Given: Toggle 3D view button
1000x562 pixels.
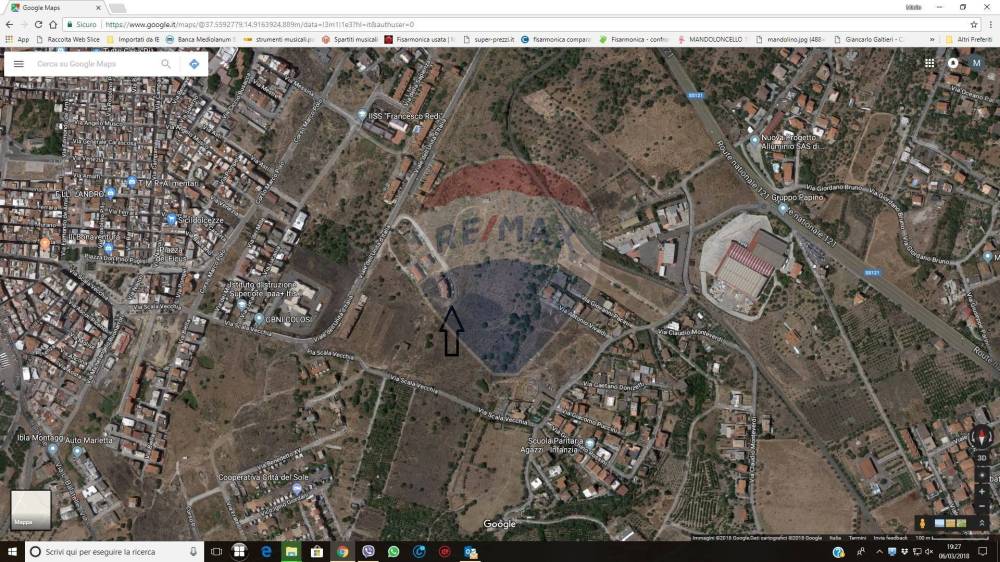Looking at the screenshot, I should (x=982, y=458).
